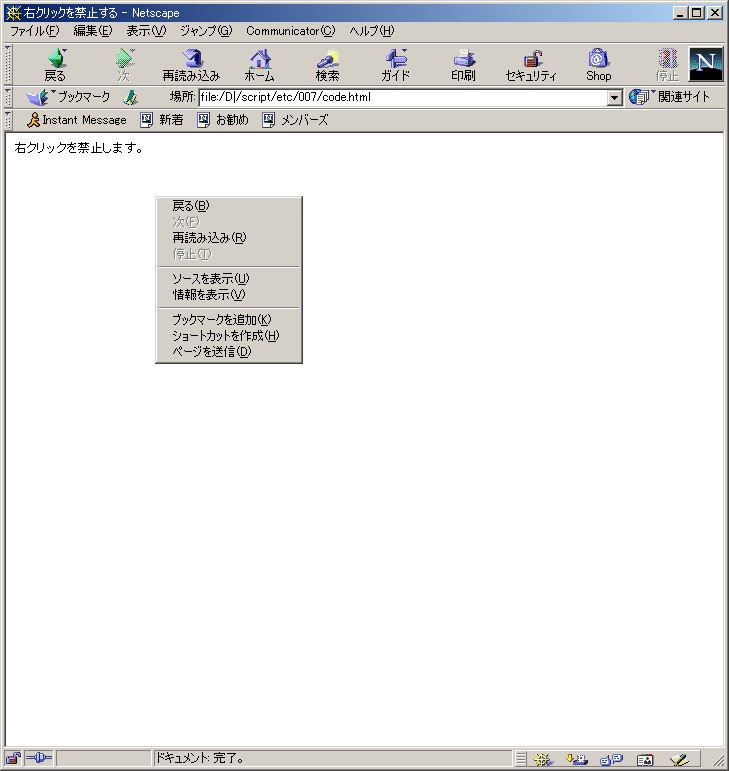
Task: Open the 編集(E) menu
Action: tap(92, 31)
